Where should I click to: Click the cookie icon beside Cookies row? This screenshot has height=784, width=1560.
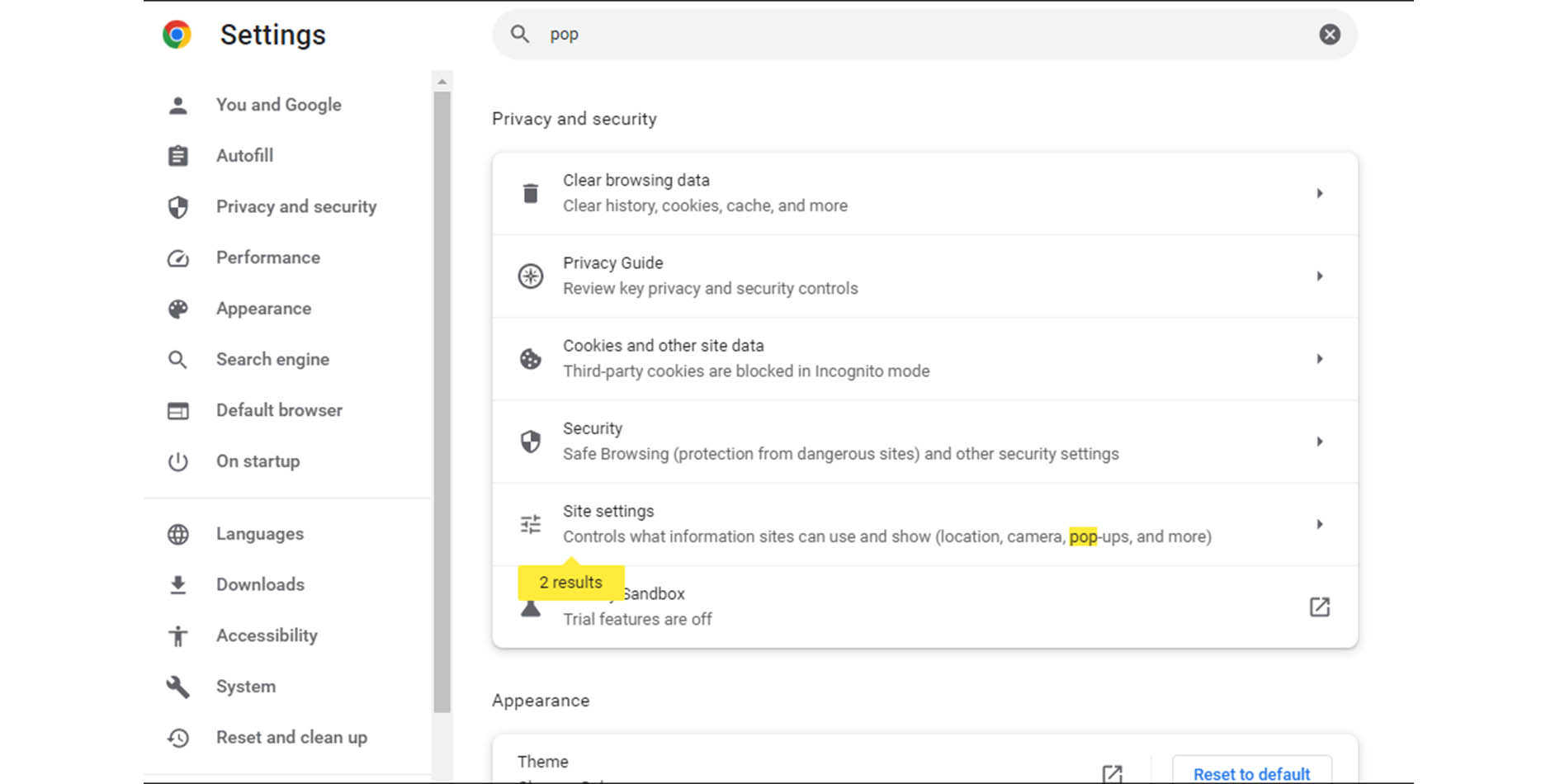coord(531,359)
